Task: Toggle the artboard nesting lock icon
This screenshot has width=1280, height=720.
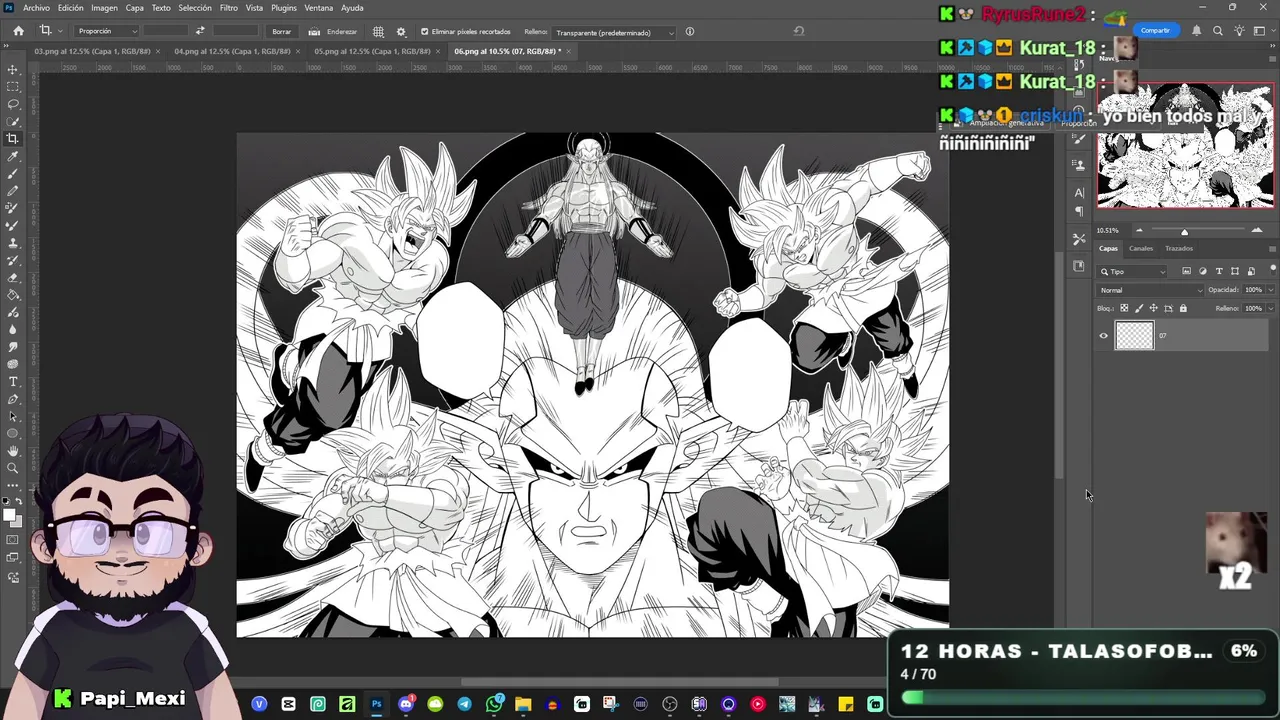Action: [1166, 308]
